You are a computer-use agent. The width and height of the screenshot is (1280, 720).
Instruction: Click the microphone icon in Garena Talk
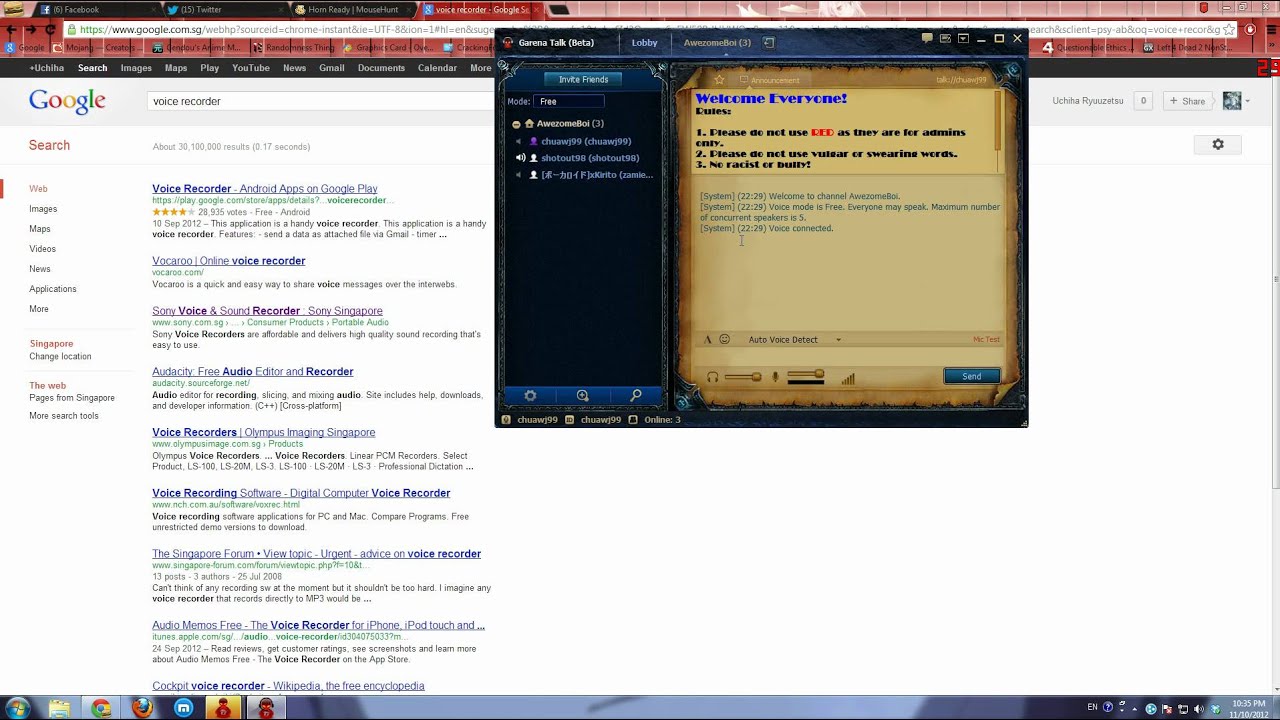pyautogui.click(x=775, y=378)
